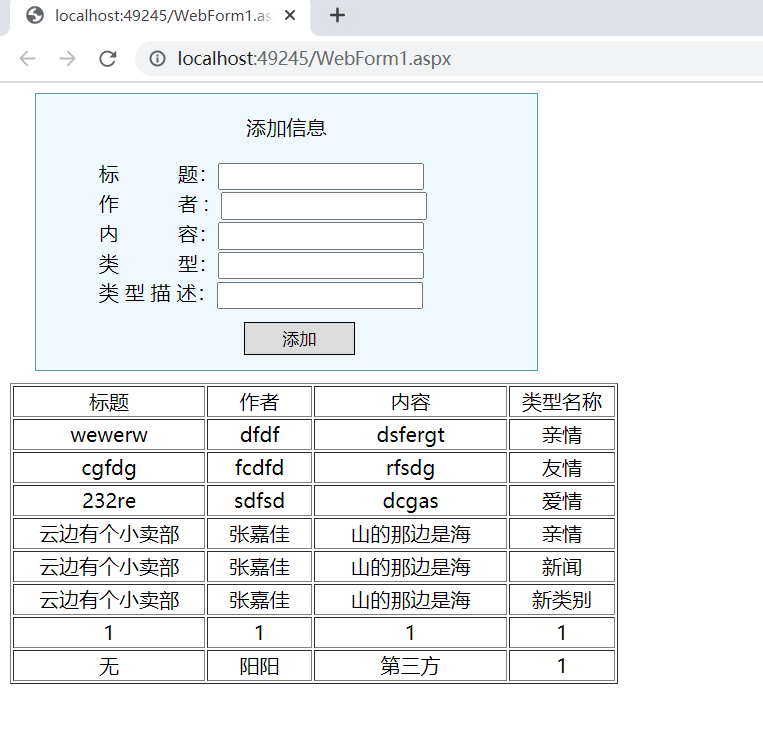
Task: Click the 内容 column header
Action: [x=411, y=402]
